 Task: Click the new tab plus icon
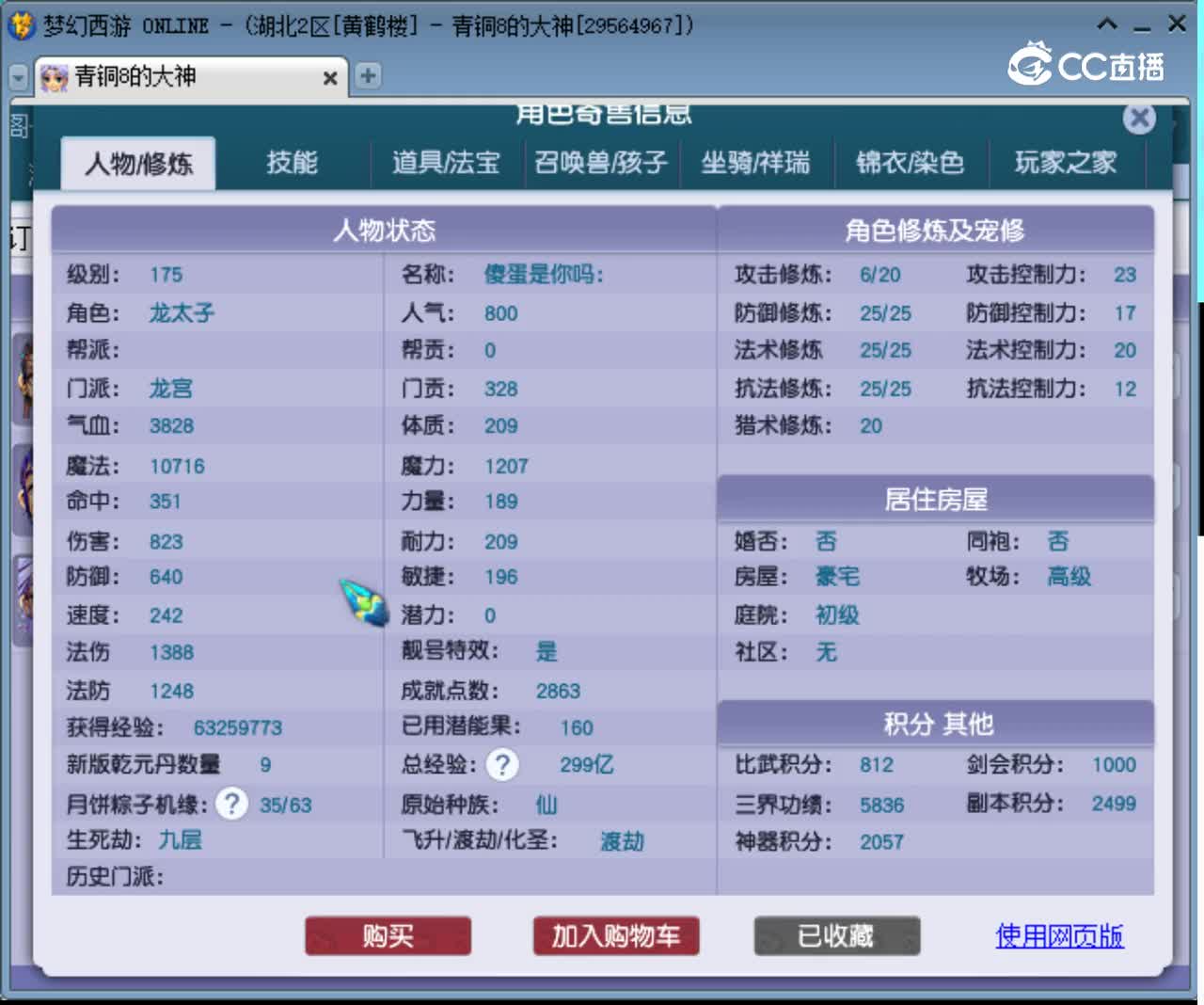click(368, 76)
